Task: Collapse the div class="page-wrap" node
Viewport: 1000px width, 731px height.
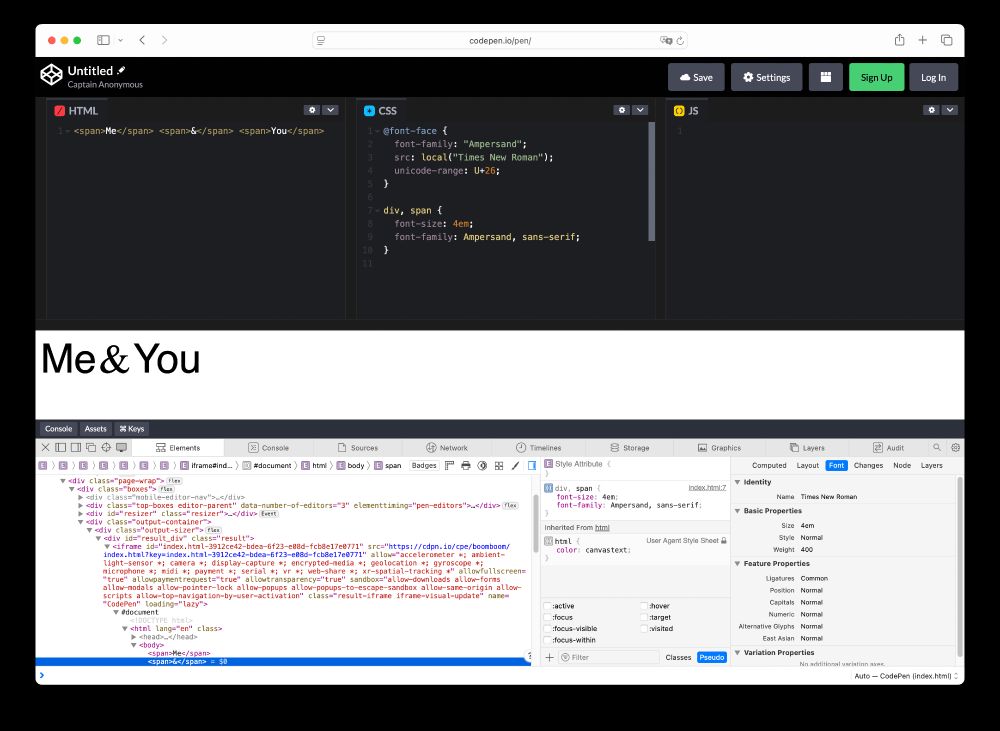Action: click(x=63, y=481)
